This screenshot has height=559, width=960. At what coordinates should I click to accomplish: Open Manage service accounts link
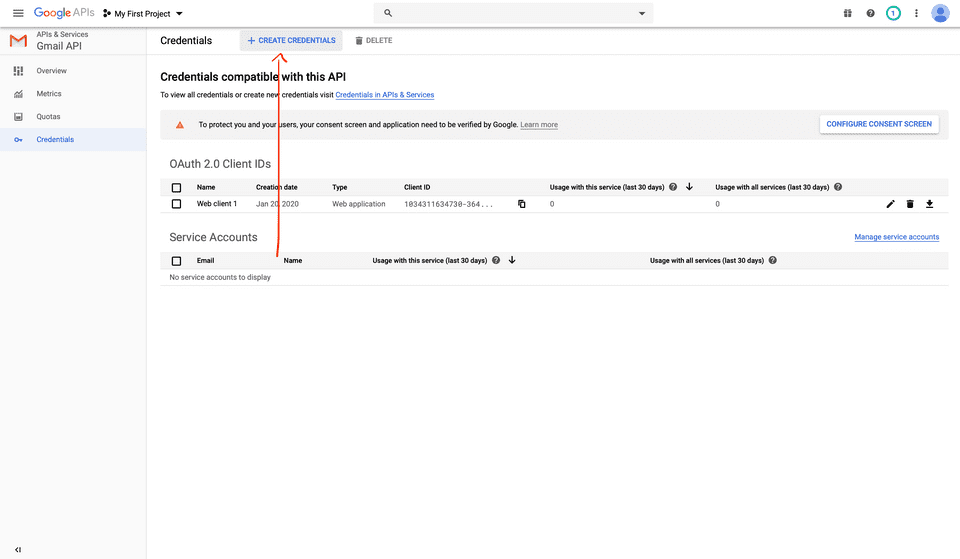point(896,237)
